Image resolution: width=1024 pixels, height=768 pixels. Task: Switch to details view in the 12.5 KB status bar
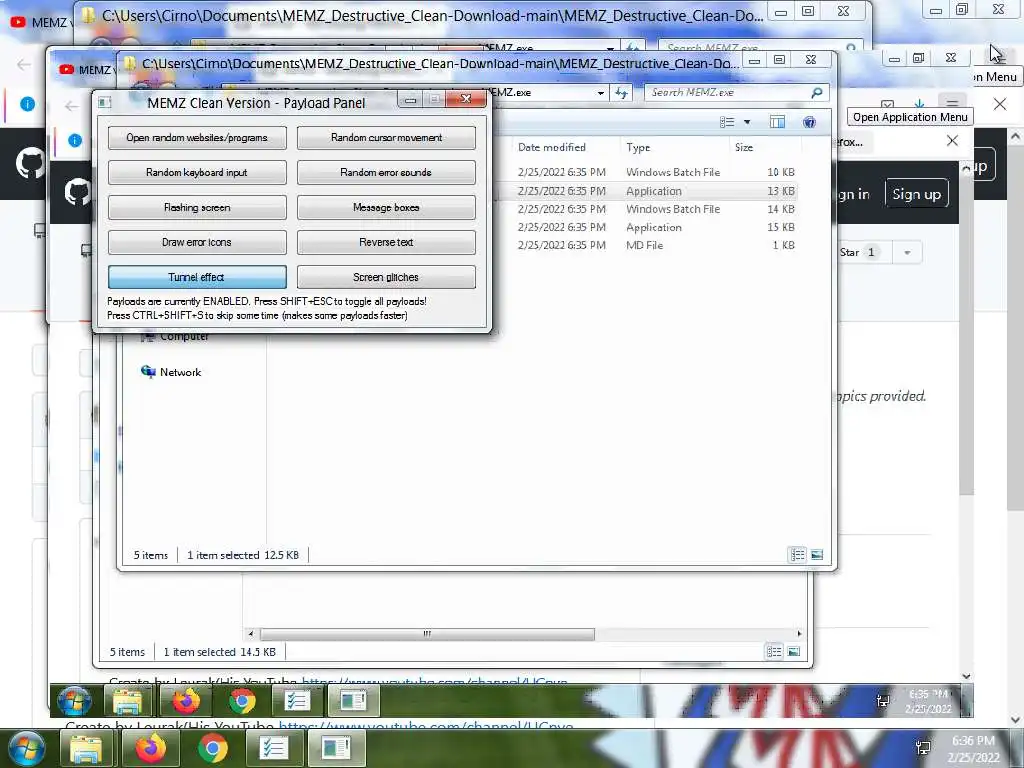pyautogui.click(x=797, y=555)
